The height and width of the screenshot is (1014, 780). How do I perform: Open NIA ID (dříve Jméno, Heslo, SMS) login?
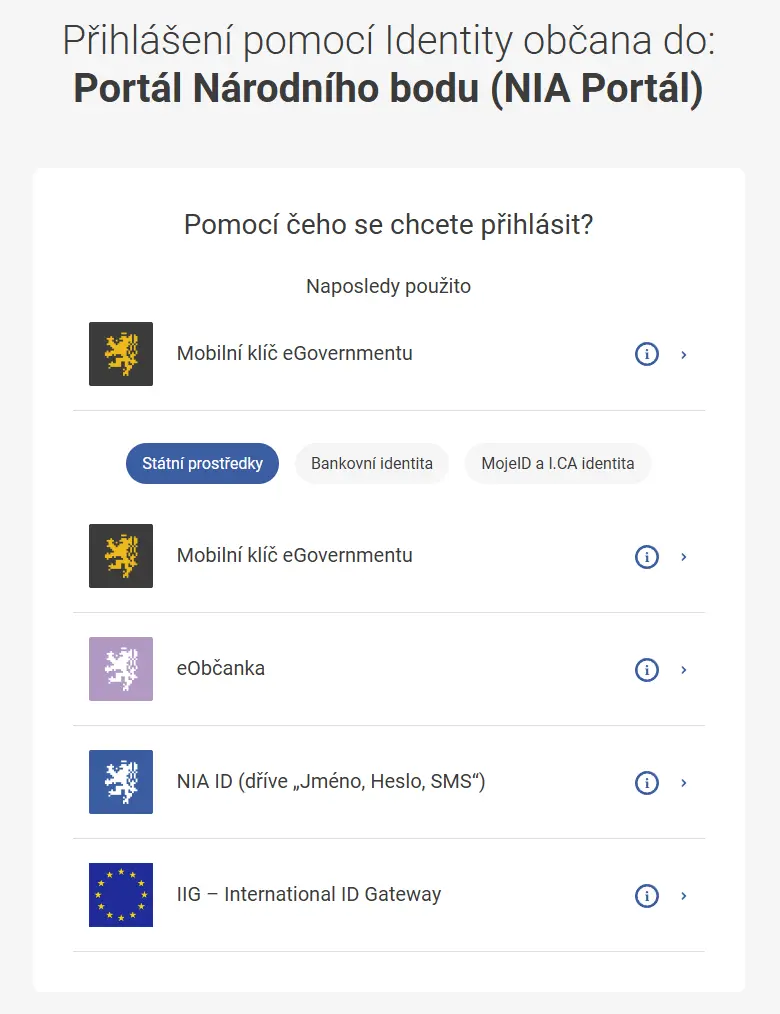[x=330, y=782]
